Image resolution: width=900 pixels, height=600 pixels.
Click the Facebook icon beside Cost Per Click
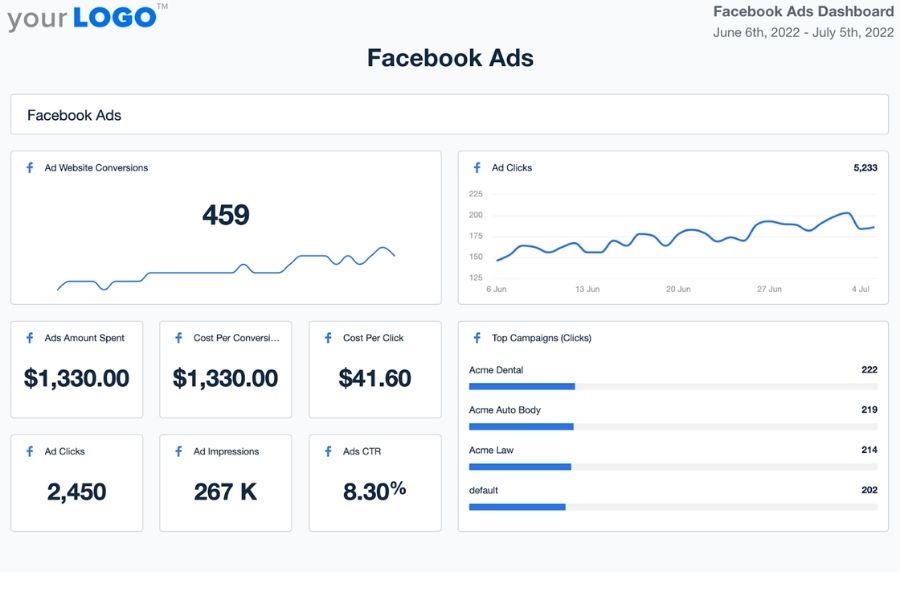click(328, 338)
